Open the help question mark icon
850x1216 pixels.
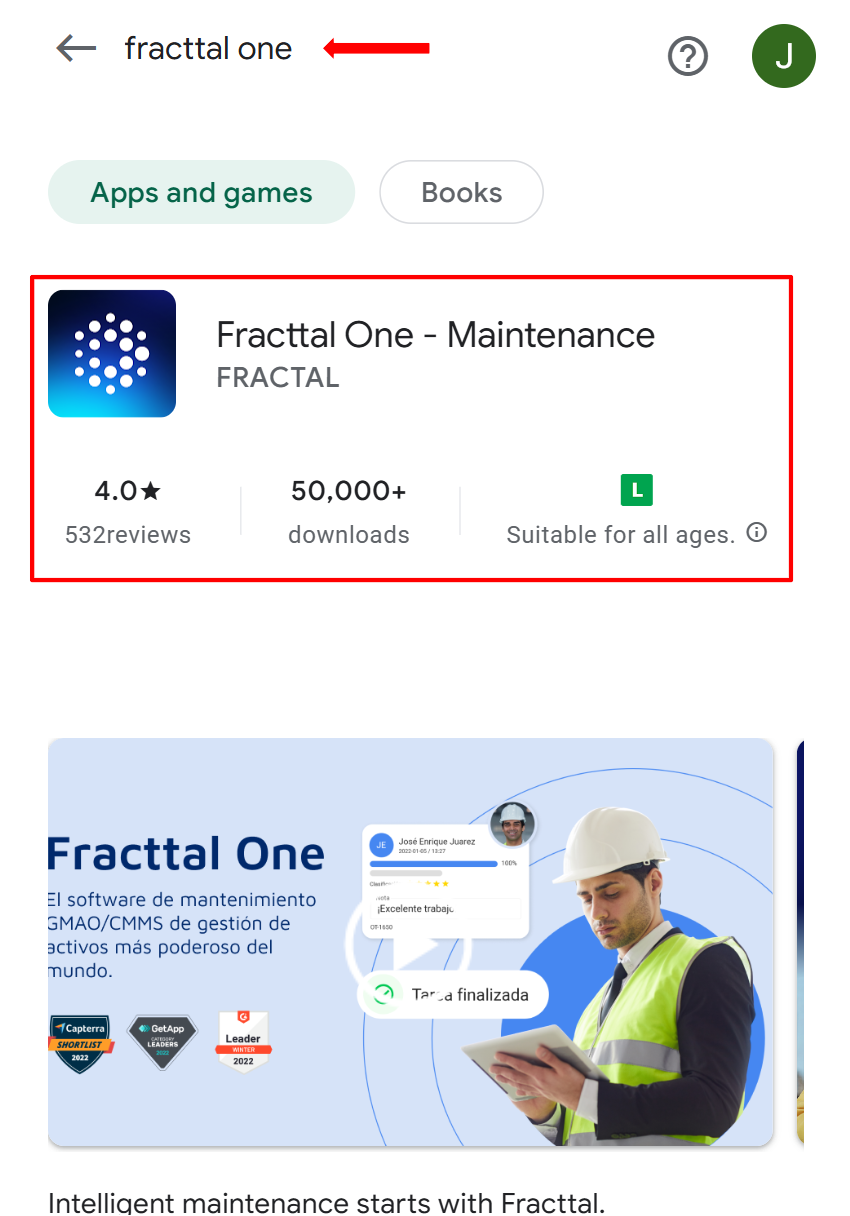[687, 56]
